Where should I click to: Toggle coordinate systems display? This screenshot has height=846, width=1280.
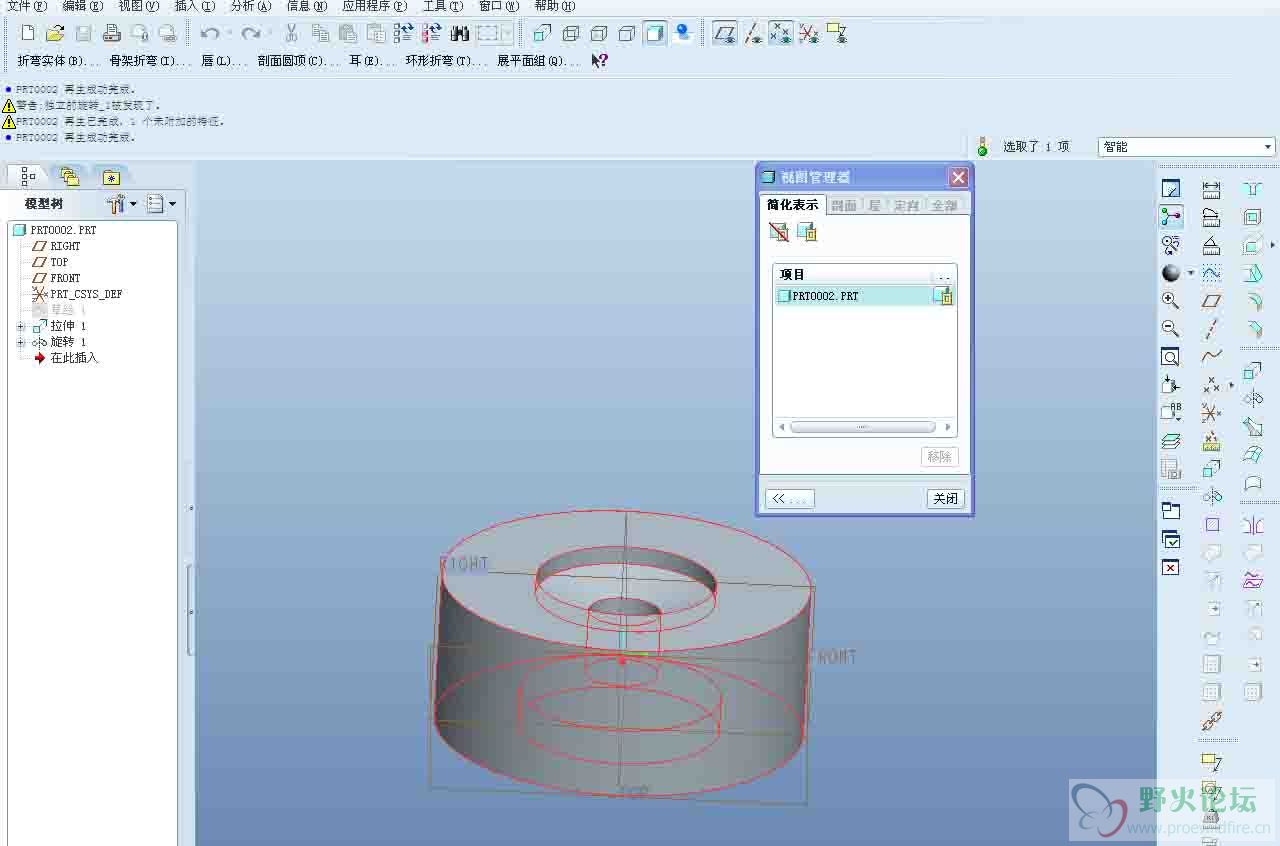pos(809,34)
